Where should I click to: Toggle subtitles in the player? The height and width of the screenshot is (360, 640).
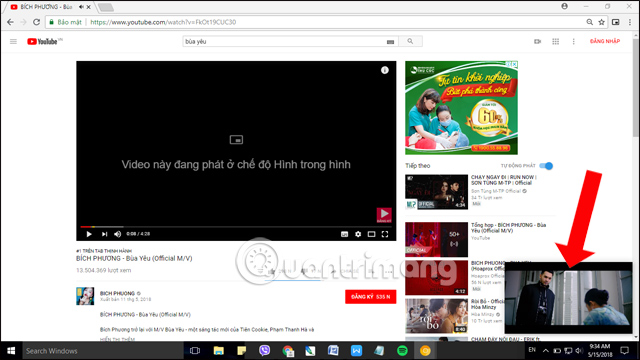click(344, 234)
